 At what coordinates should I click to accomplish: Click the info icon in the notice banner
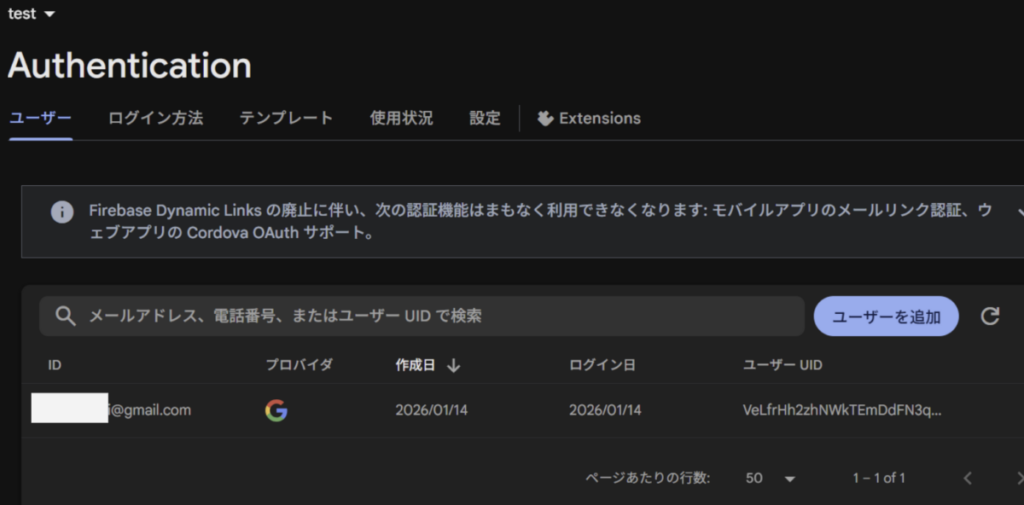coord(62,211)
